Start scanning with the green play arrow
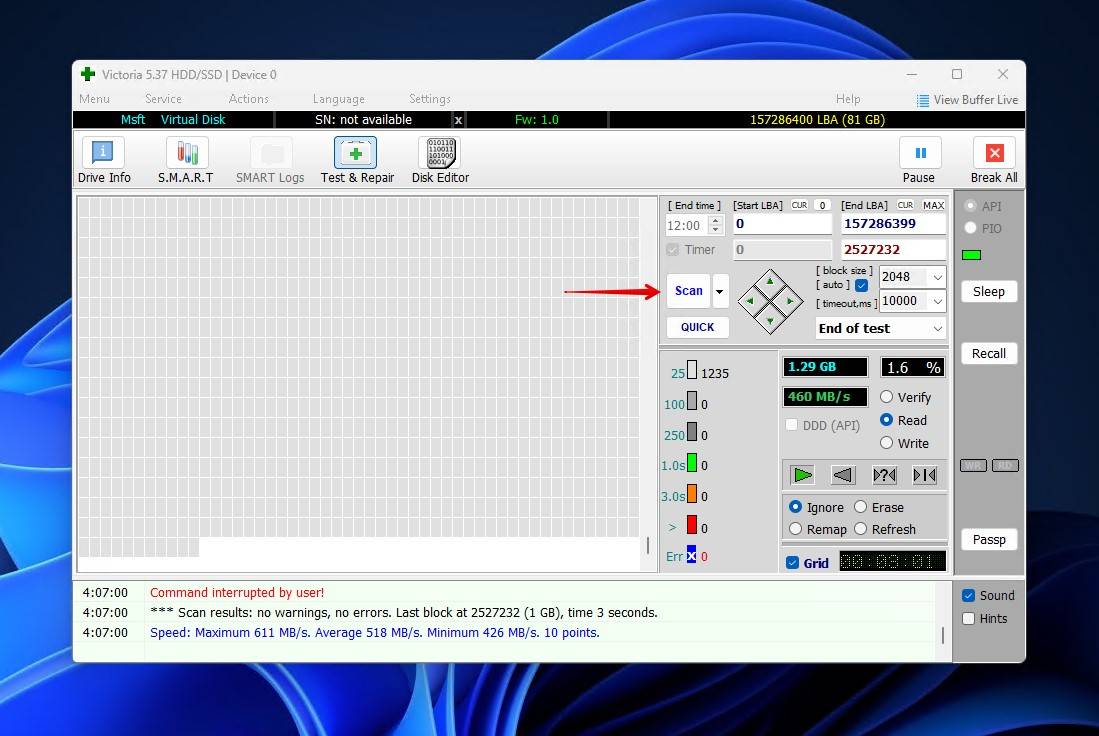 click(802, 475)
